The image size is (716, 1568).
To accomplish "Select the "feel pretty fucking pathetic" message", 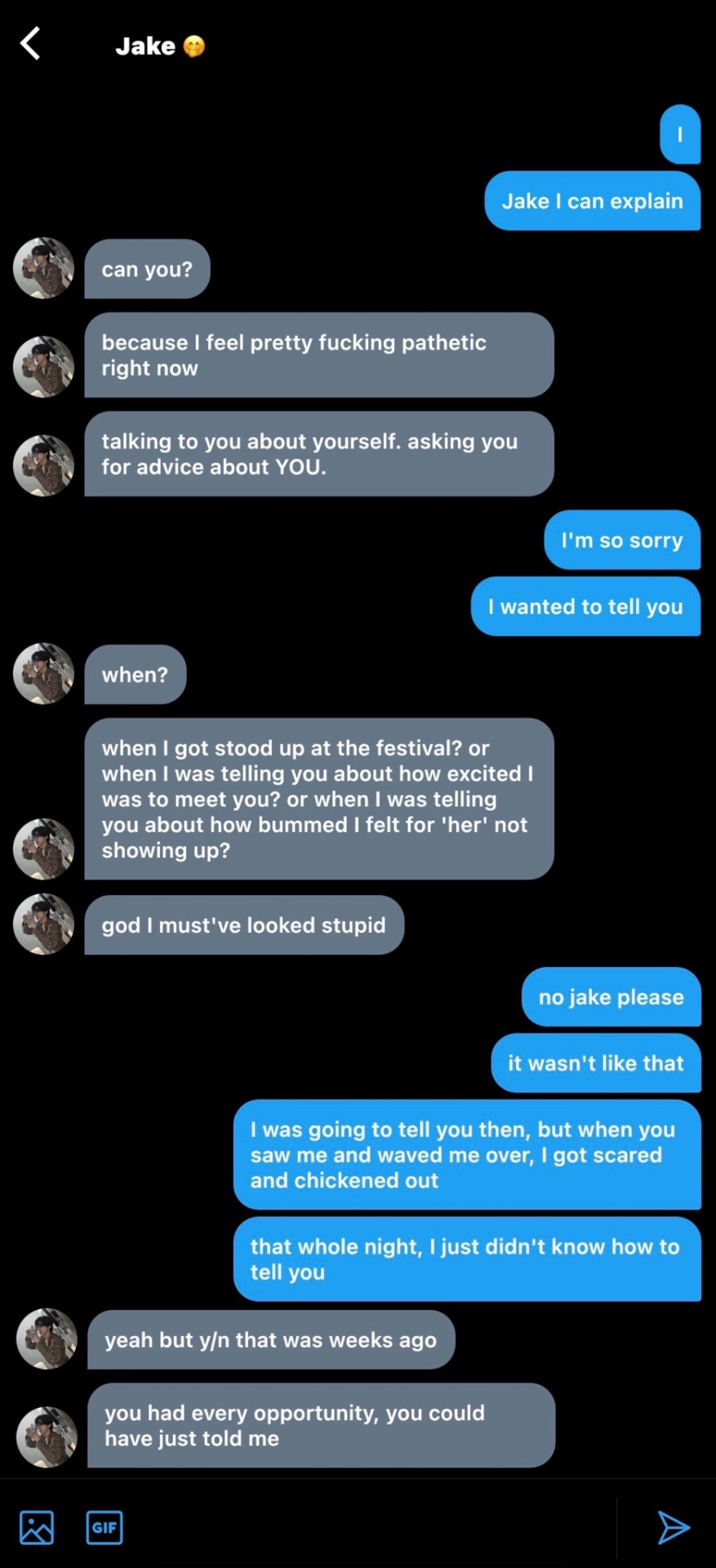I will click(318, 355).
